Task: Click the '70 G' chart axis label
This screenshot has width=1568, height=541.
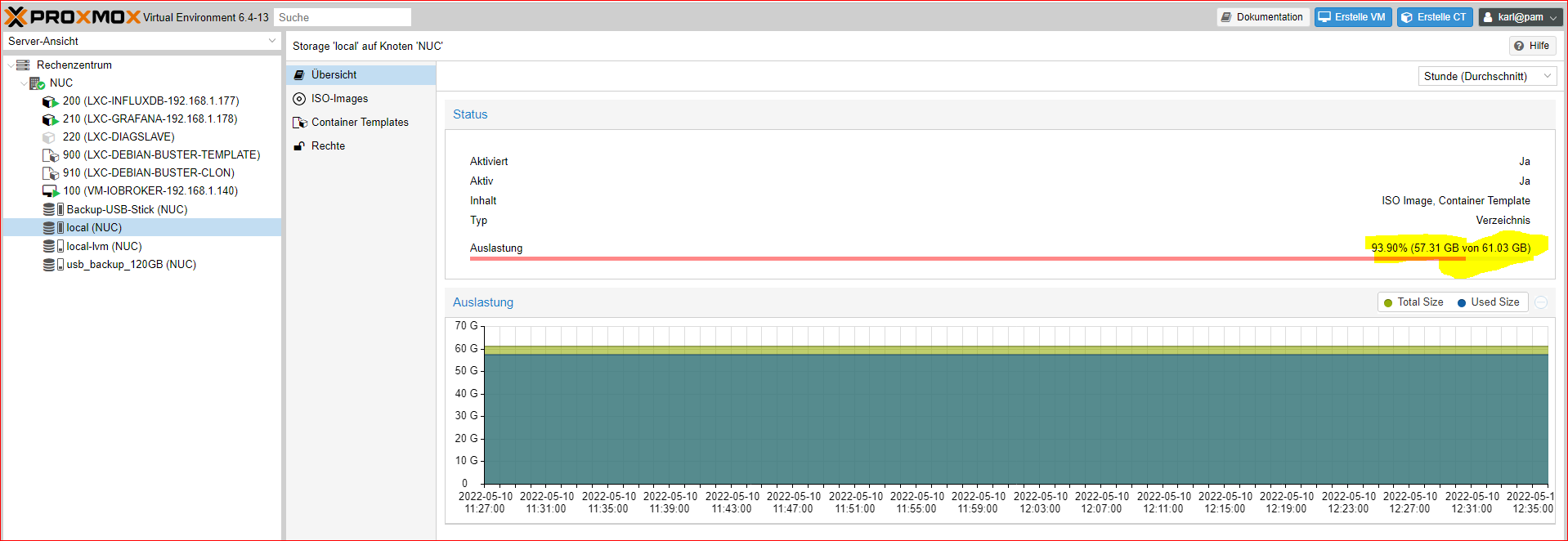Action: click(x=466, y=326)
